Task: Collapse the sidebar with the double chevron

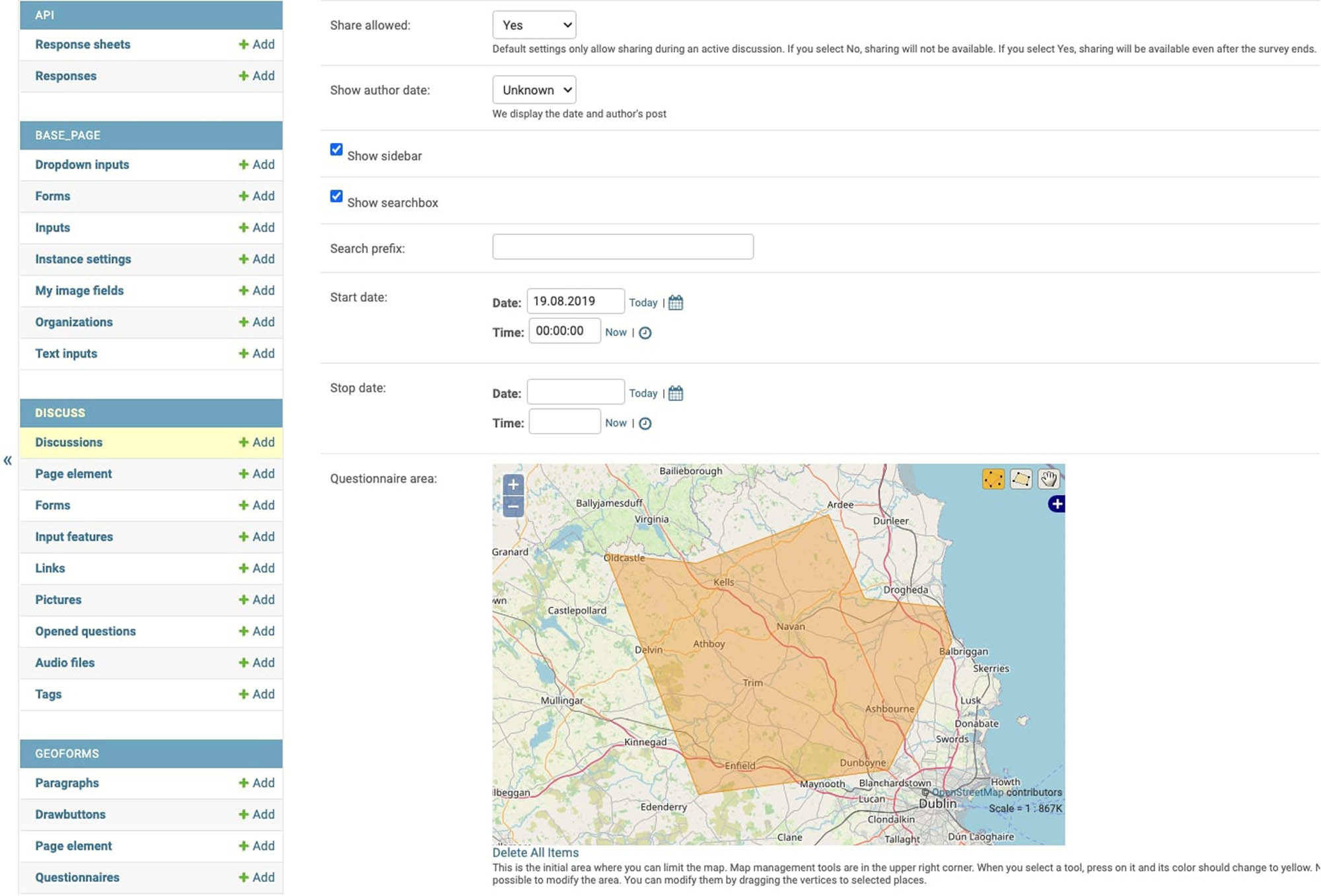Action: coord(8,460)
